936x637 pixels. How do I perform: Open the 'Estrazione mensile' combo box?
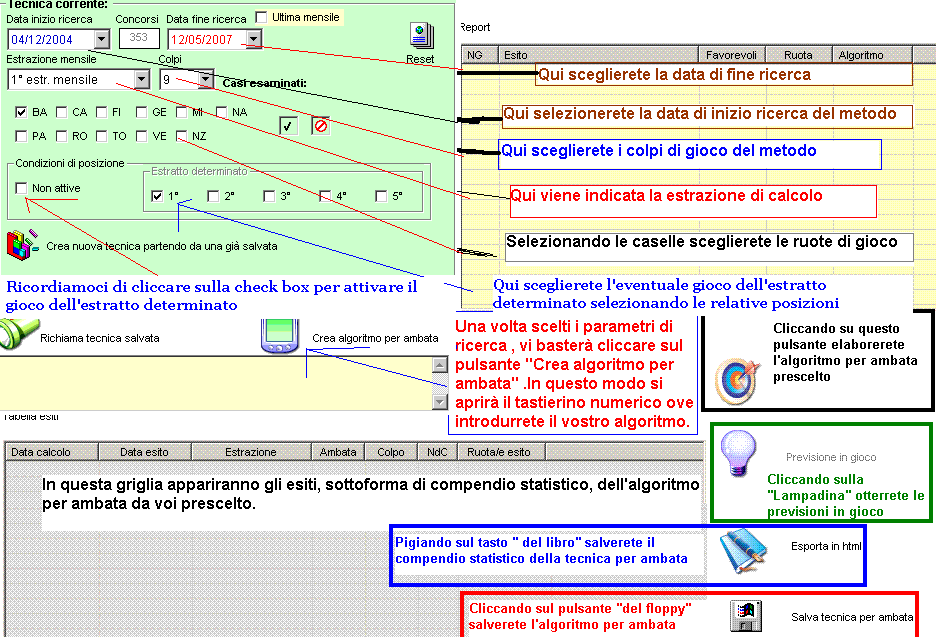pyautogui.click(x=142, y=79)
